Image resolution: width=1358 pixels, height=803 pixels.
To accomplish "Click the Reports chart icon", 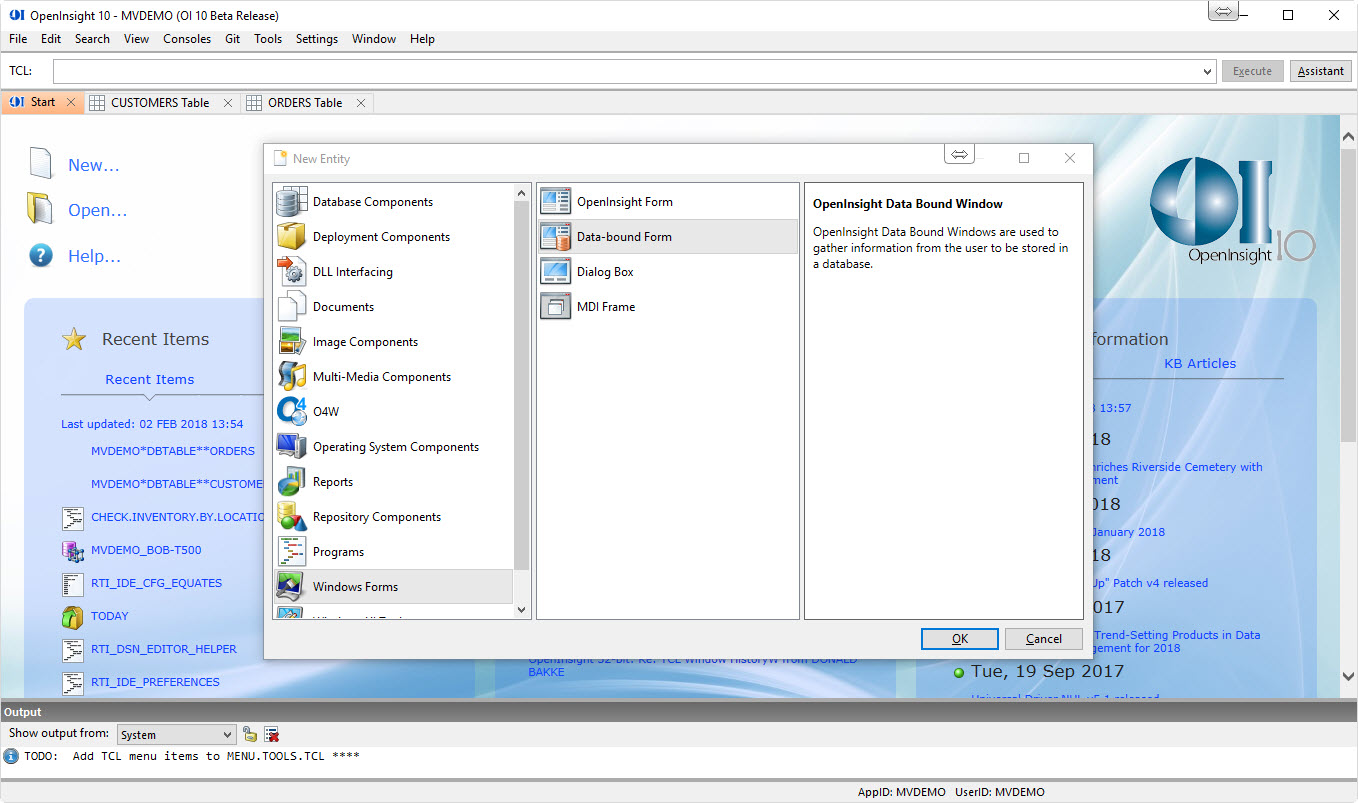I will coord(292,482).
